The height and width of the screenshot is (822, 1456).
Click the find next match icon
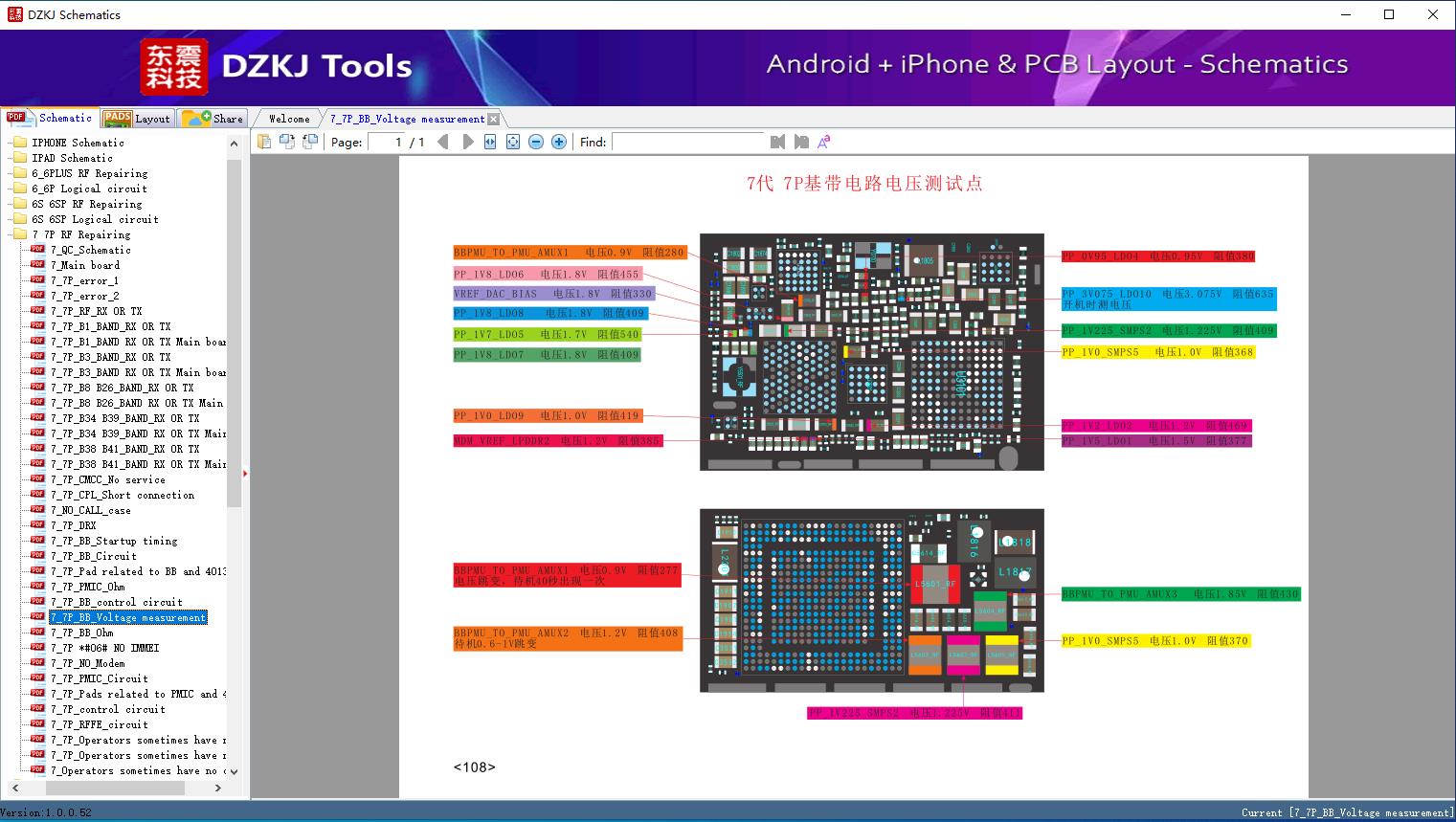click(801, 142)
